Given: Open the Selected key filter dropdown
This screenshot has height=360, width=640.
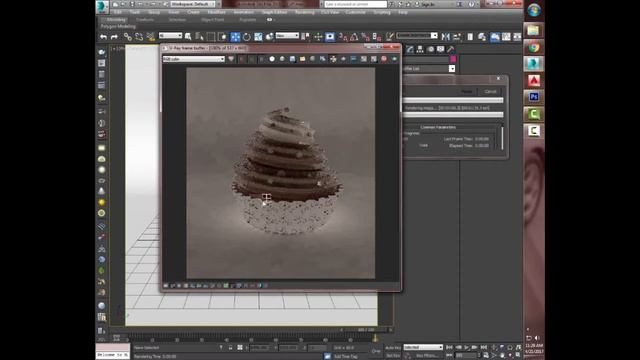Looking at the screenshot, I should [x=423, y=347].
